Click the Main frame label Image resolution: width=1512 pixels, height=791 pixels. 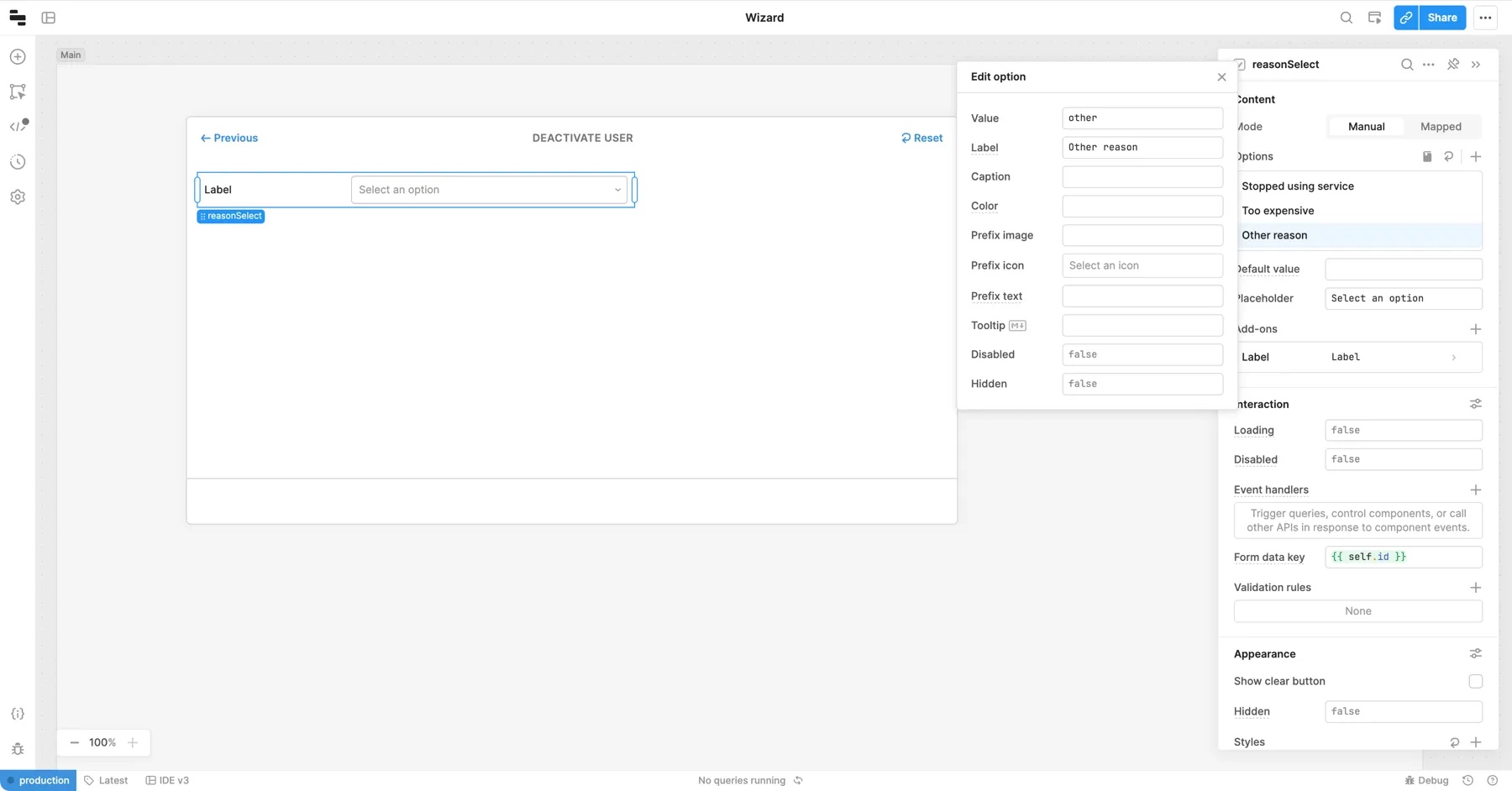click(x=71, y=55)
